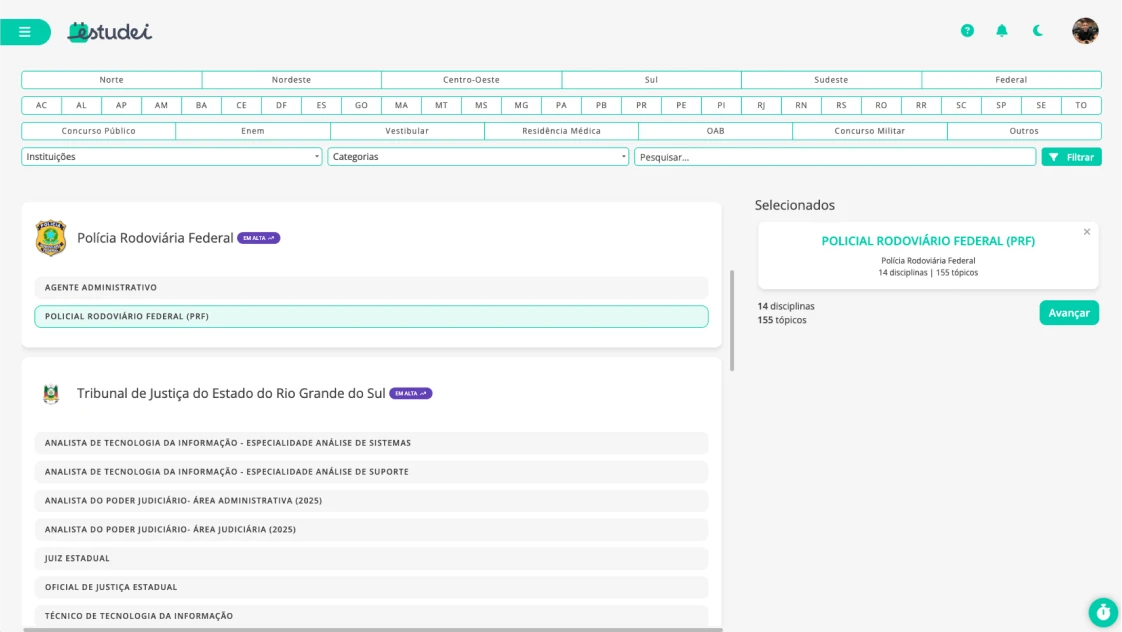The width and height of the screenshot is (1122, 632).
Task: Filter by Sul region
Action: click(651, 79)
